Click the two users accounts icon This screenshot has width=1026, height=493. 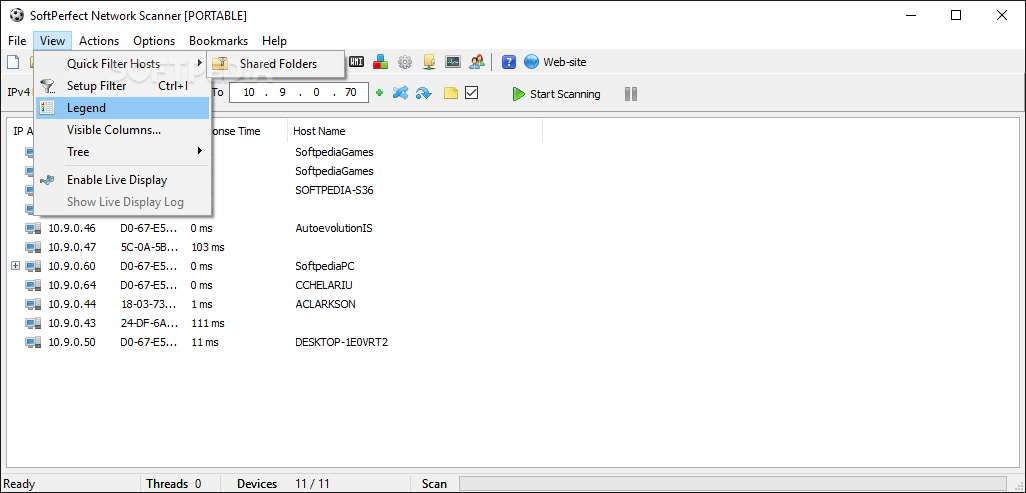[477, 62]
